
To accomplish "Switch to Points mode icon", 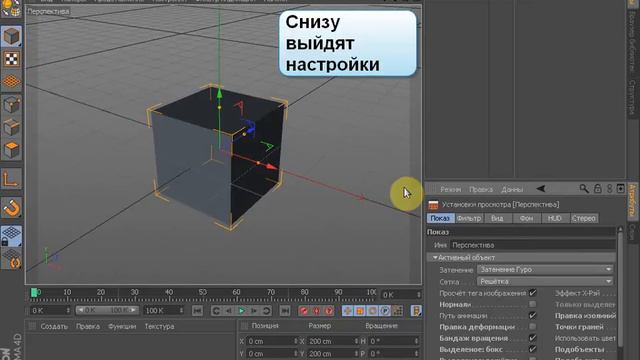I will pos(11,105).
